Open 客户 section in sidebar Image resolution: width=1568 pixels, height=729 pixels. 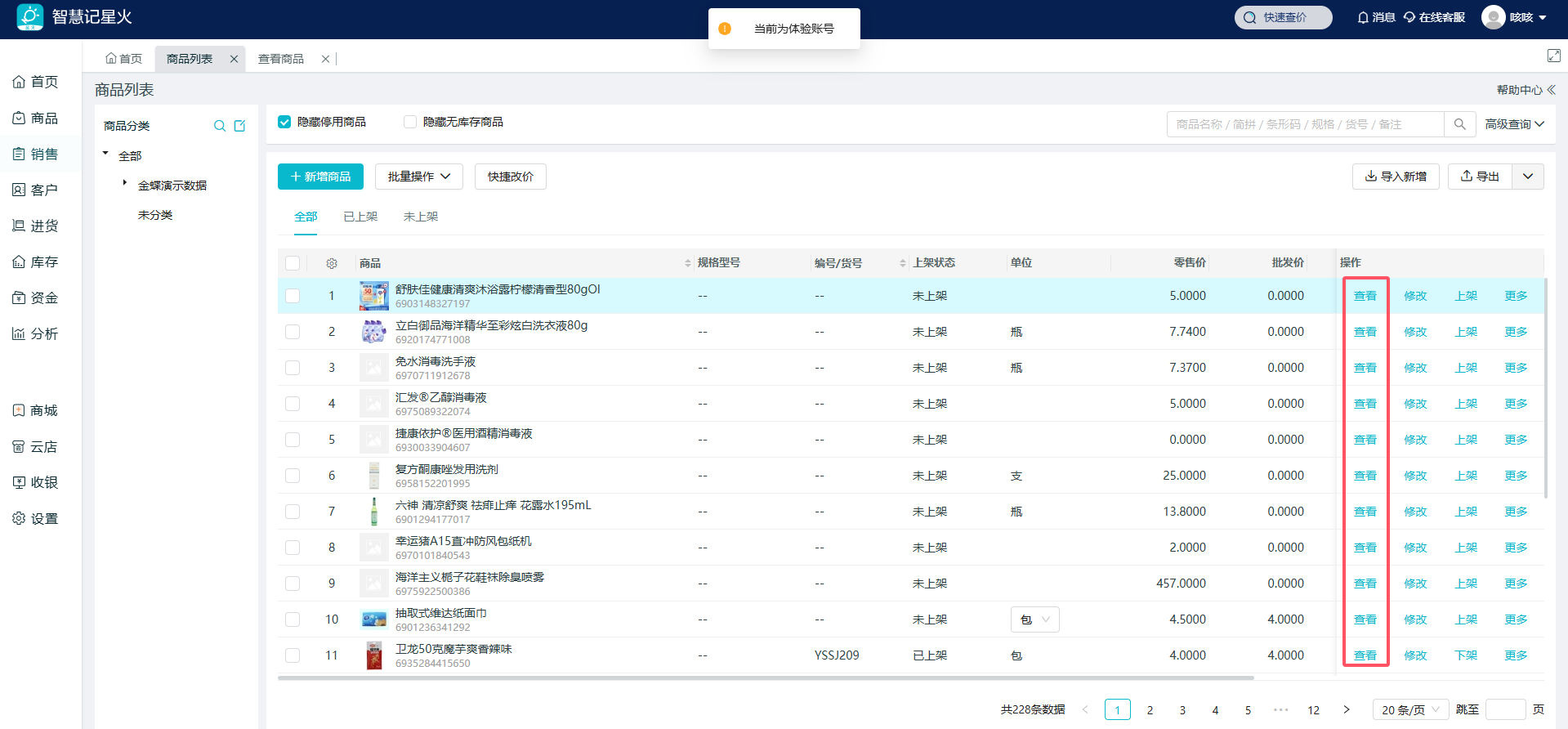click(x=35, y=190)
